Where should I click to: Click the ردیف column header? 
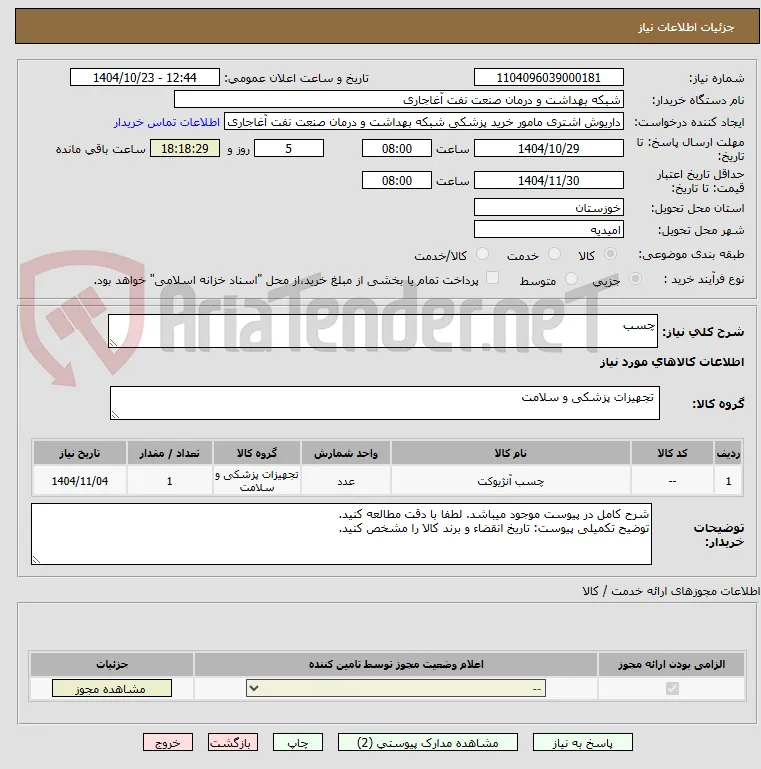pyautogui.click(x=728, y=453)
